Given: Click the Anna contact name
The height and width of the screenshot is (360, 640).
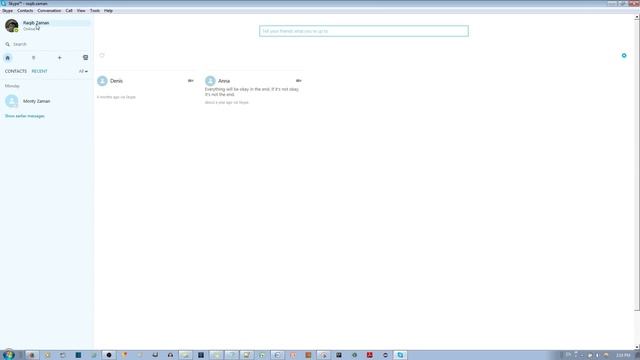Looking at the screenshot, I should pyautogui.click(x=224, y=81).
